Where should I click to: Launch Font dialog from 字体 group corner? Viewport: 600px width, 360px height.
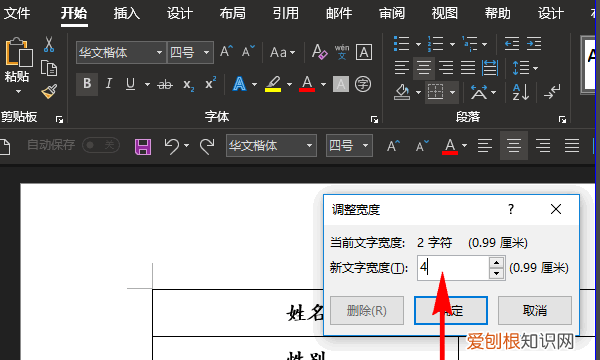[x=374, y=120]
